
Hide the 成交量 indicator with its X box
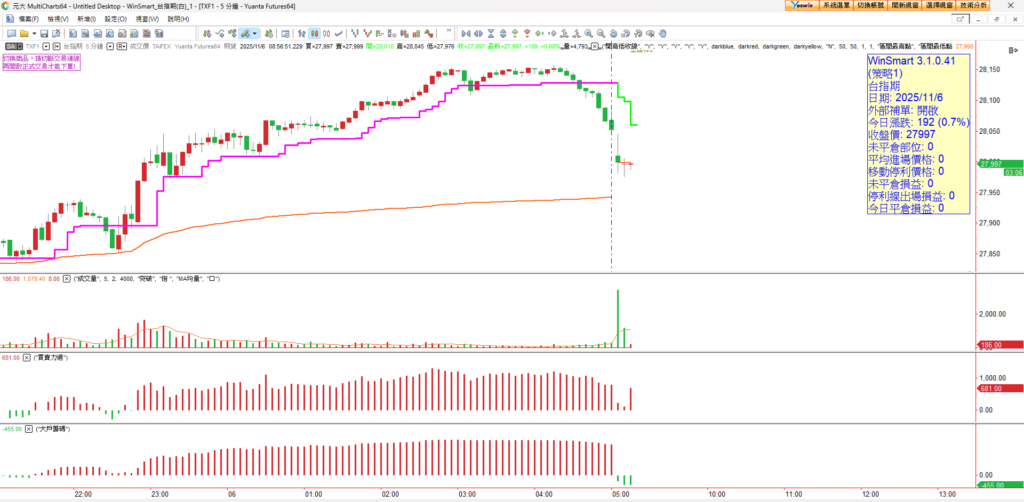pos(66,279)
